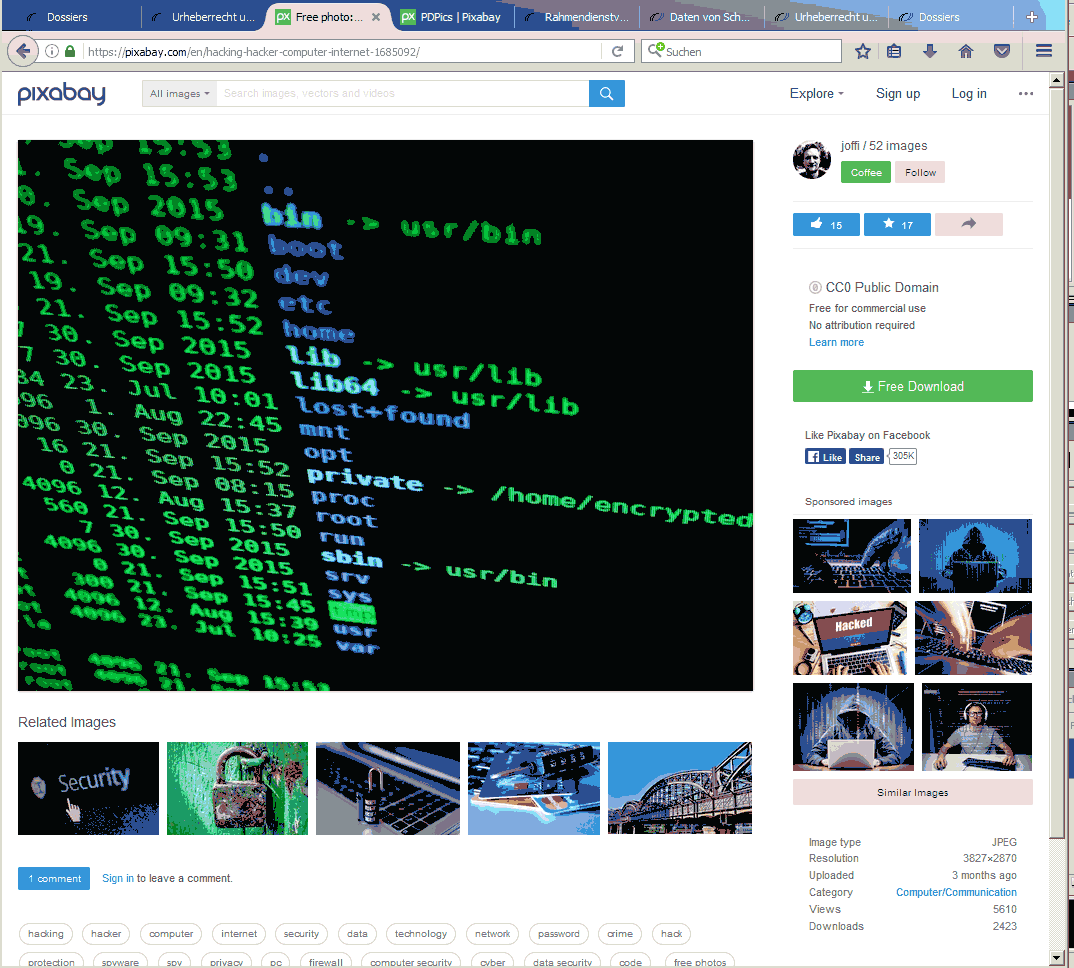Viewport: 1074px width, 968px height.
Task: Open a new browser tab
Action: tap(1032, 17)
